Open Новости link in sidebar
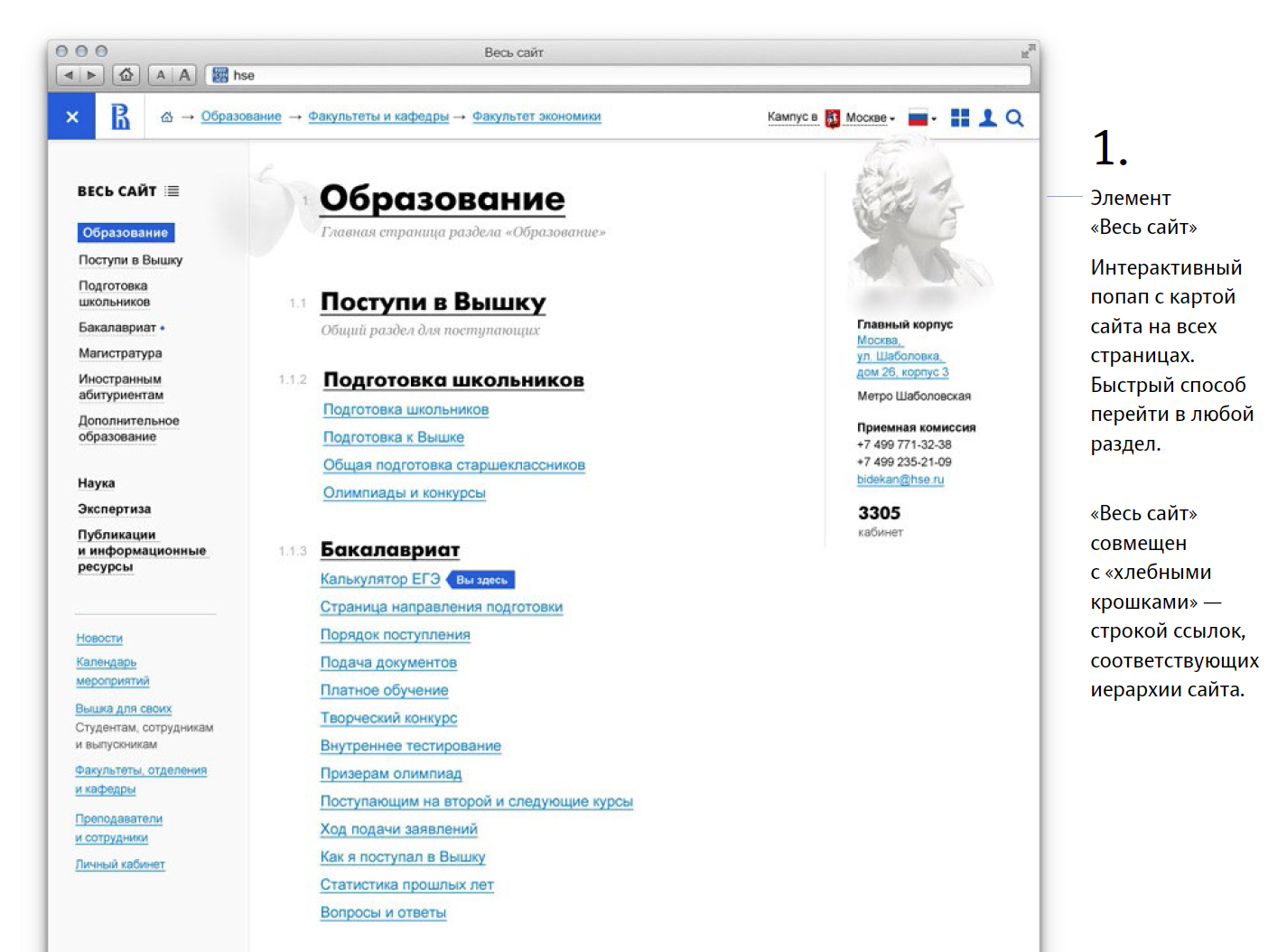 click(99, 638)
